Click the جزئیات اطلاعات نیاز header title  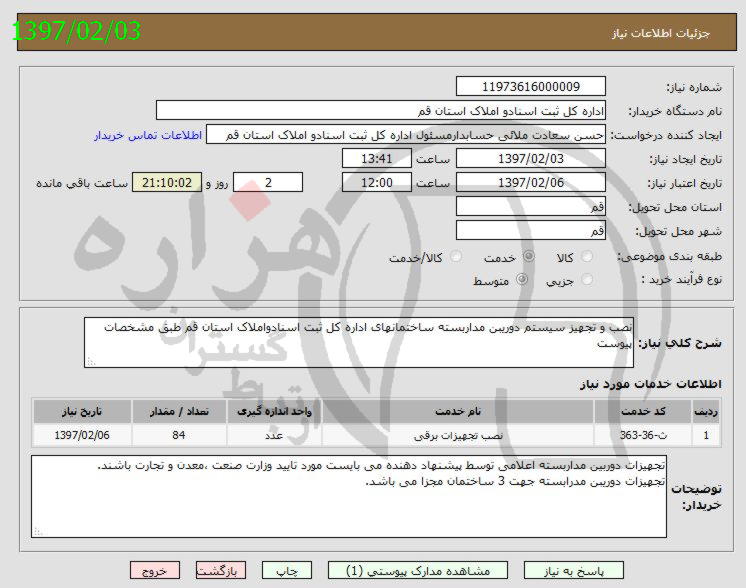[x=661, y=33]
